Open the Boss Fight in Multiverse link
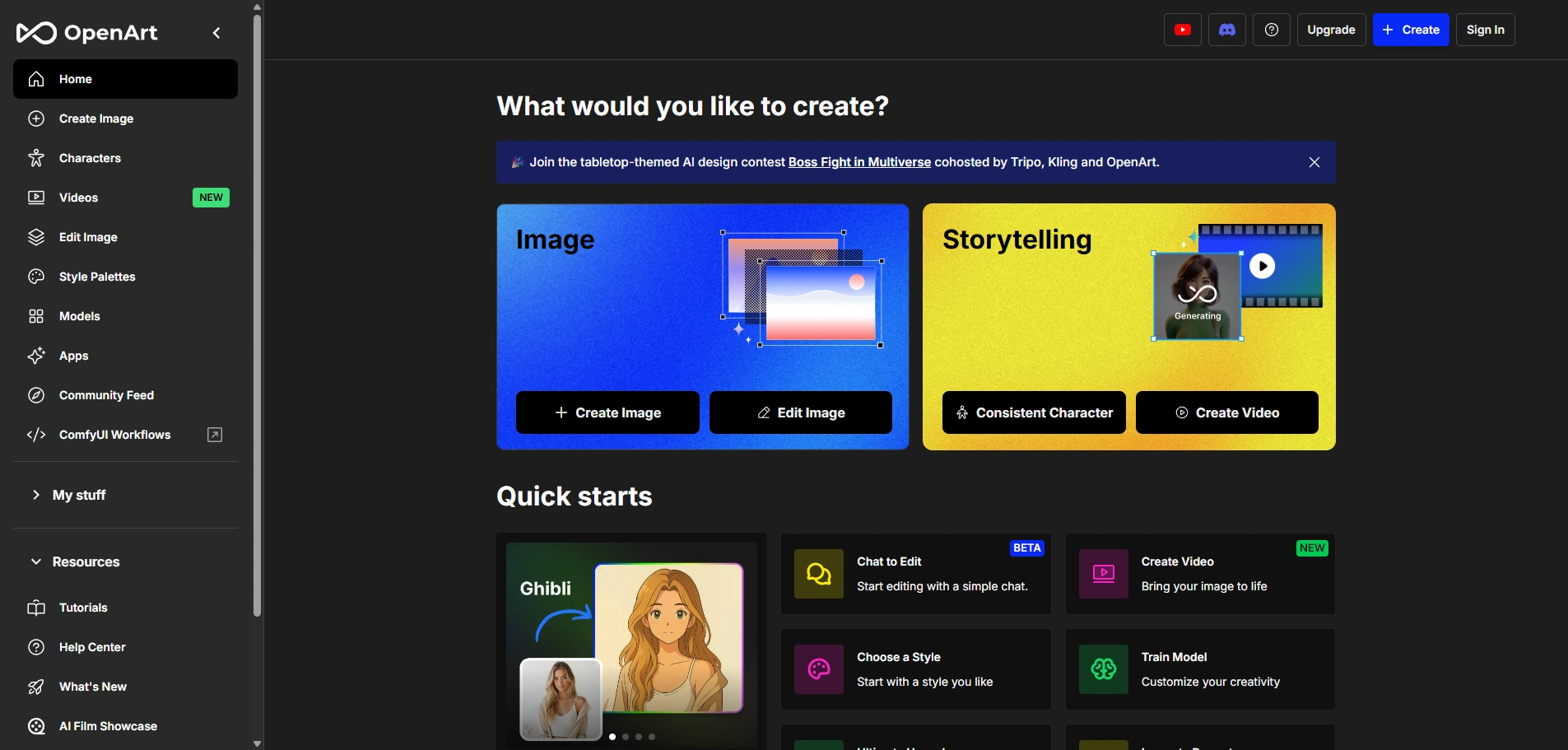Image resolution: width=1568 pixels, height=750 pixels. point(859,162)
